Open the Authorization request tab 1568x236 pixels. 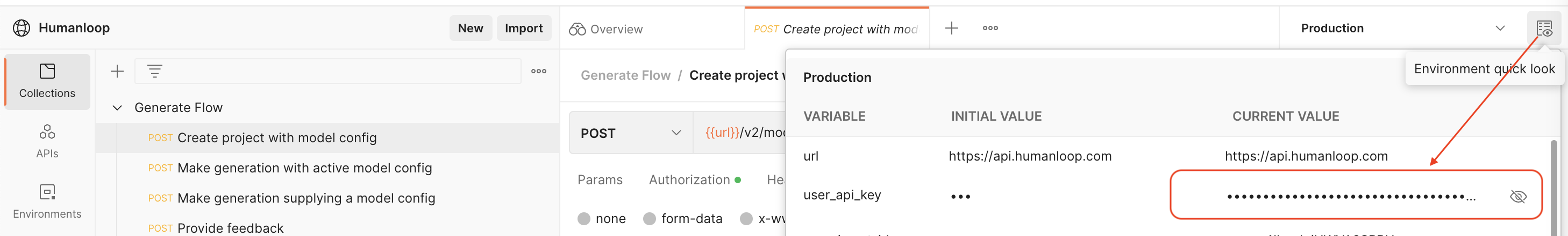[x=689, y=180]
